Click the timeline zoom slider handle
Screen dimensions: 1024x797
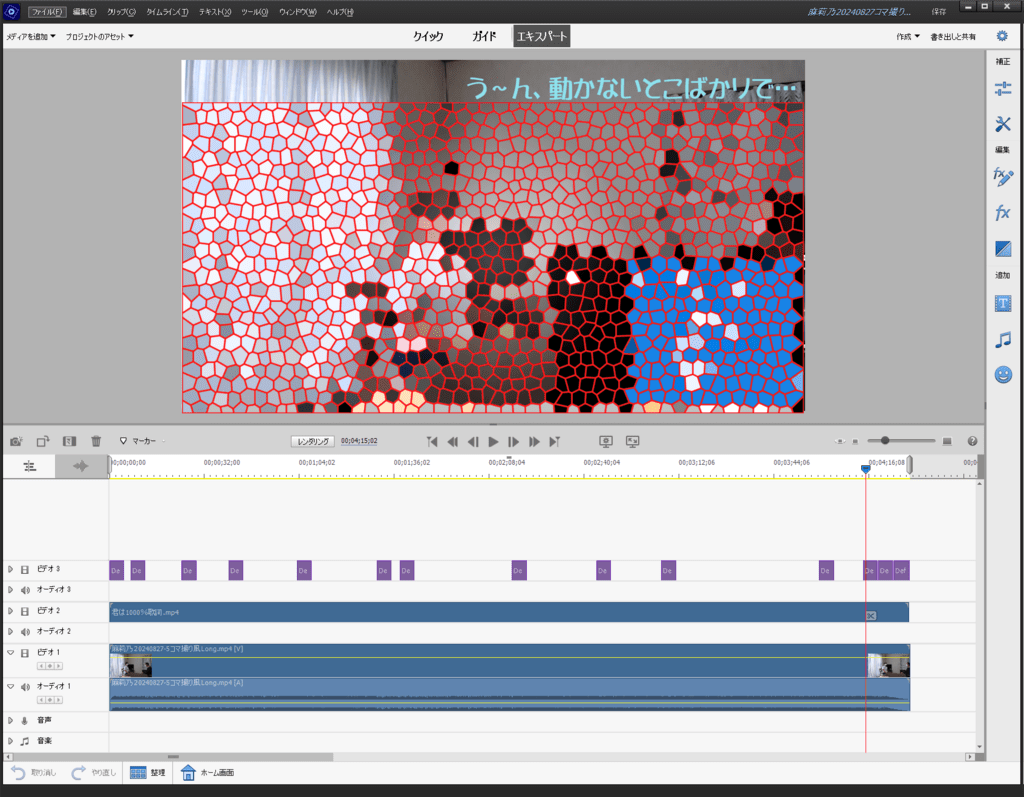click(x=885, y=441)
